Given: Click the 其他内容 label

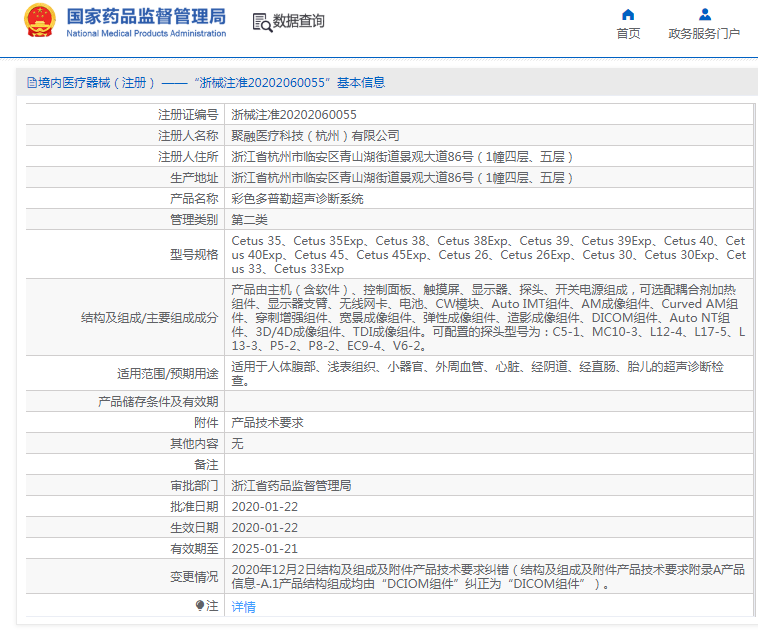Looking at the screenshot, I should tap(194, 443).
